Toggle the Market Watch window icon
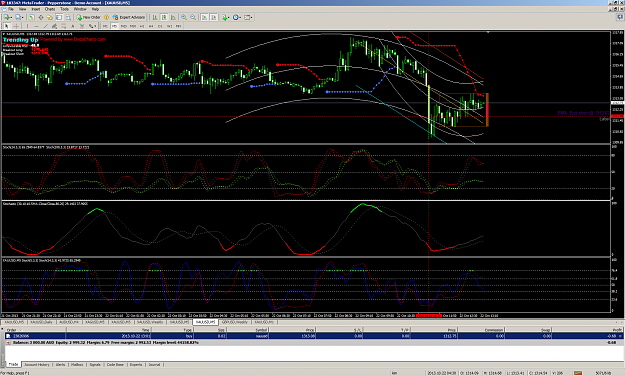The width and height of the screenshot is (625, 376). [x=31, y=17]
